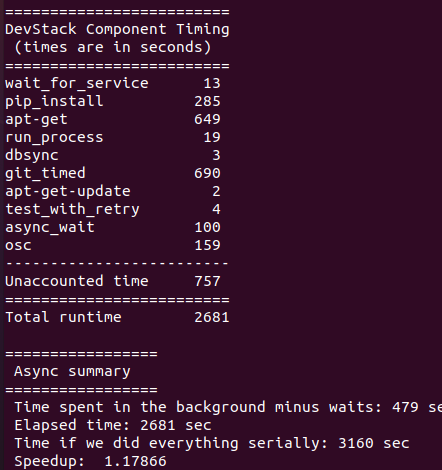Select the 'wait_for_service' row label

(x=77, y=83)
